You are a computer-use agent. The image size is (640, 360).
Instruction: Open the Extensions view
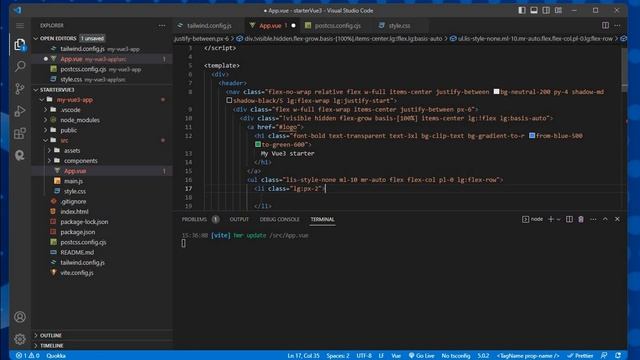click(x=20, y=133)
